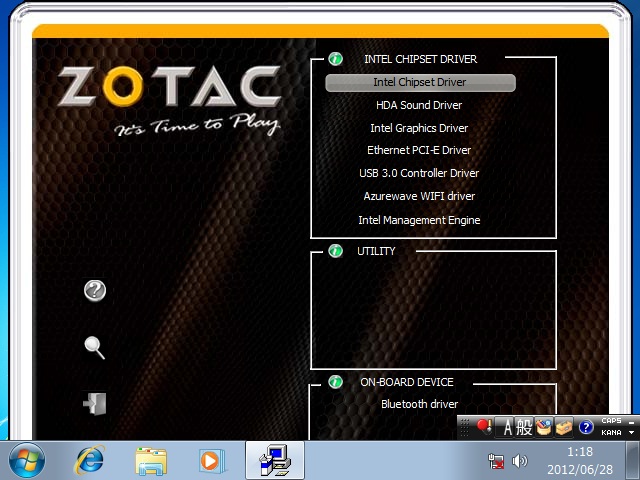Toggle CAPS in the language bar
Viewport: 640px width, 480px height.
(x=611, y=421)
